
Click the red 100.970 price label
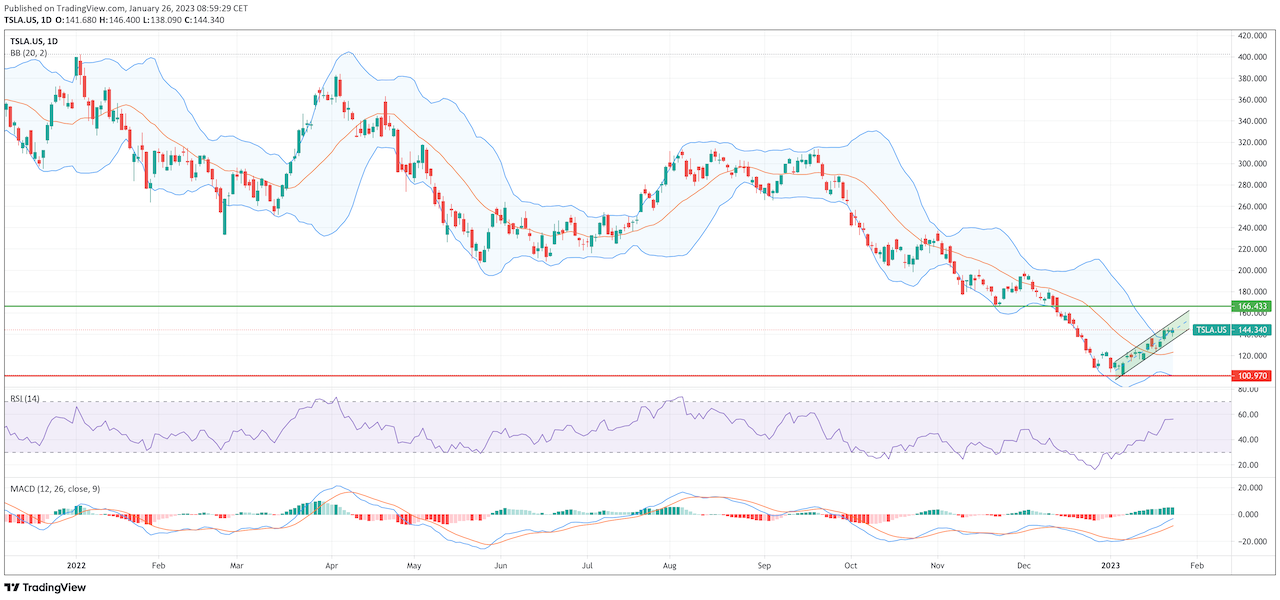(1252, 376)
